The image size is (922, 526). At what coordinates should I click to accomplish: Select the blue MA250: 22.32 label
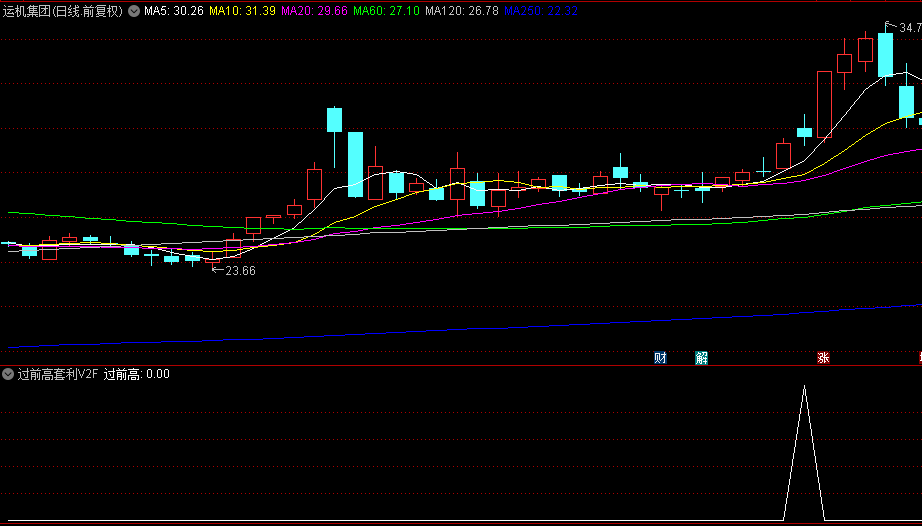541,11
